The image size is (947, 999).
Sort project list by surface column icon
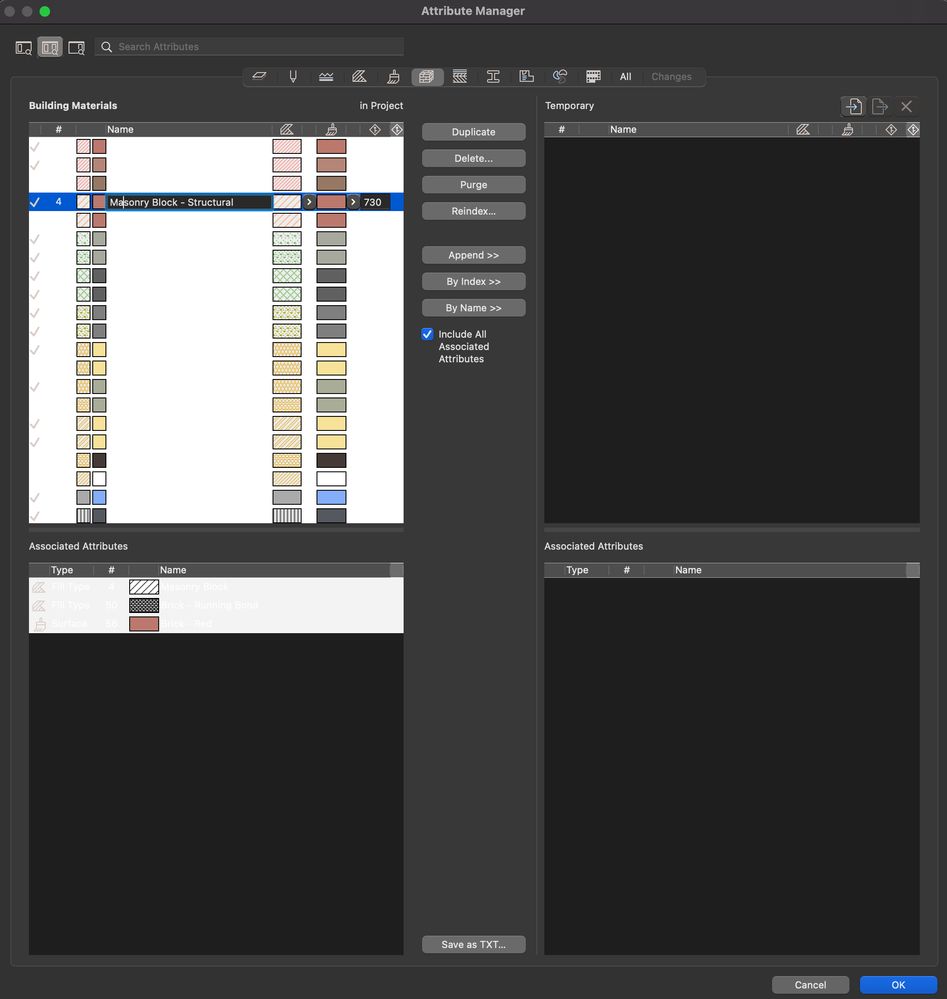(x=331, y=129)
